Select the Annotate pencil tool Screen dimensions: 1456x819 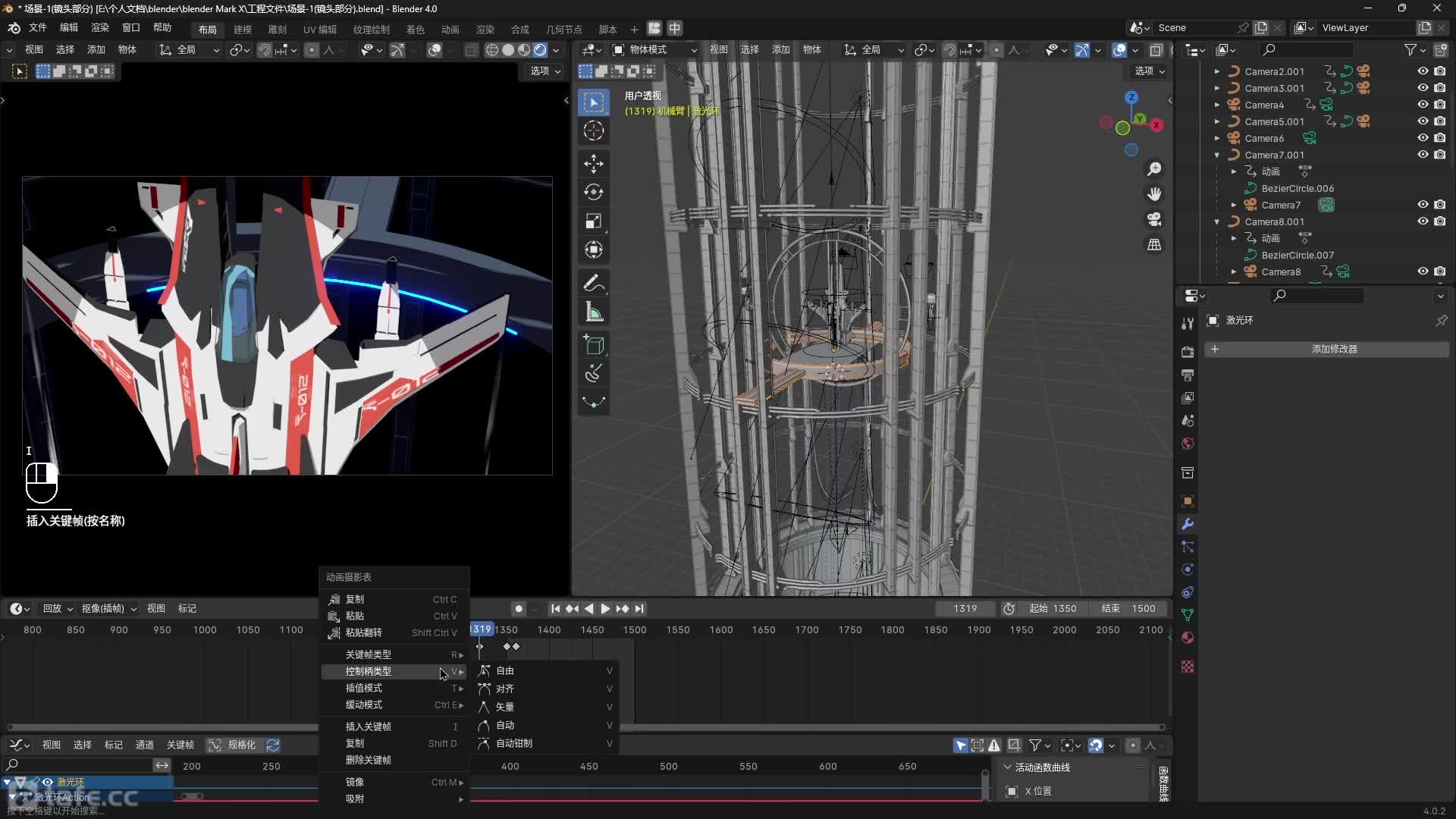click(x=594, y=284)
